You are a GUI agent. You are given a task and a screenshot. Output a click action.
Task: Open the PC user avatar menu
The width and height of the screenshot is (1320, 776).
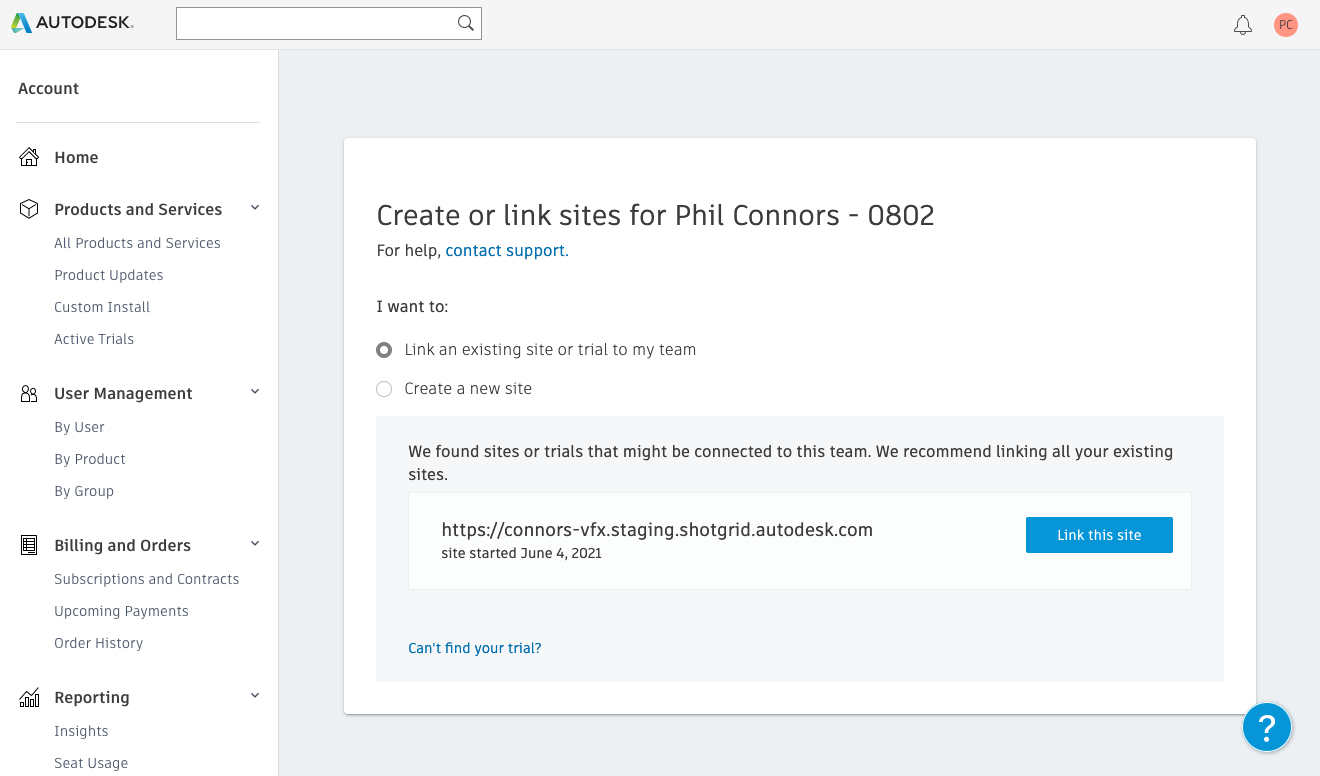pyautogui.click(x=1286, y=25)
